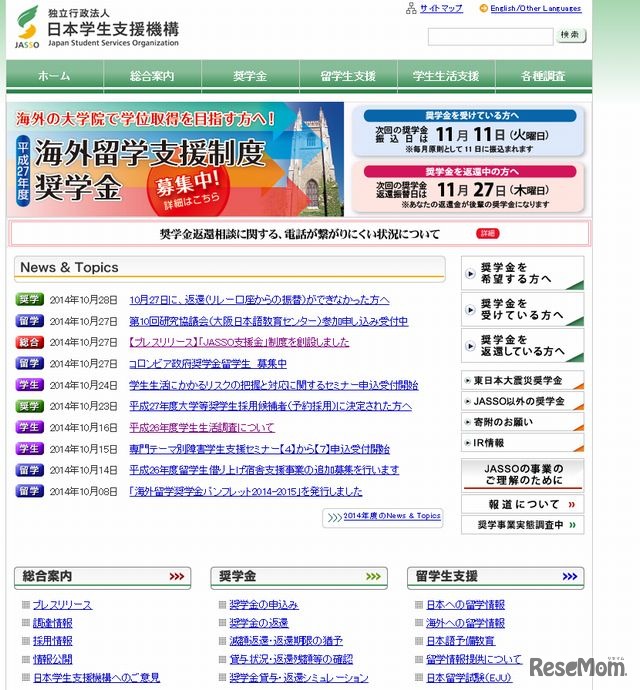Click blue 留学 tag on コロンビア row
640x690 pixels.
point(29,363)
